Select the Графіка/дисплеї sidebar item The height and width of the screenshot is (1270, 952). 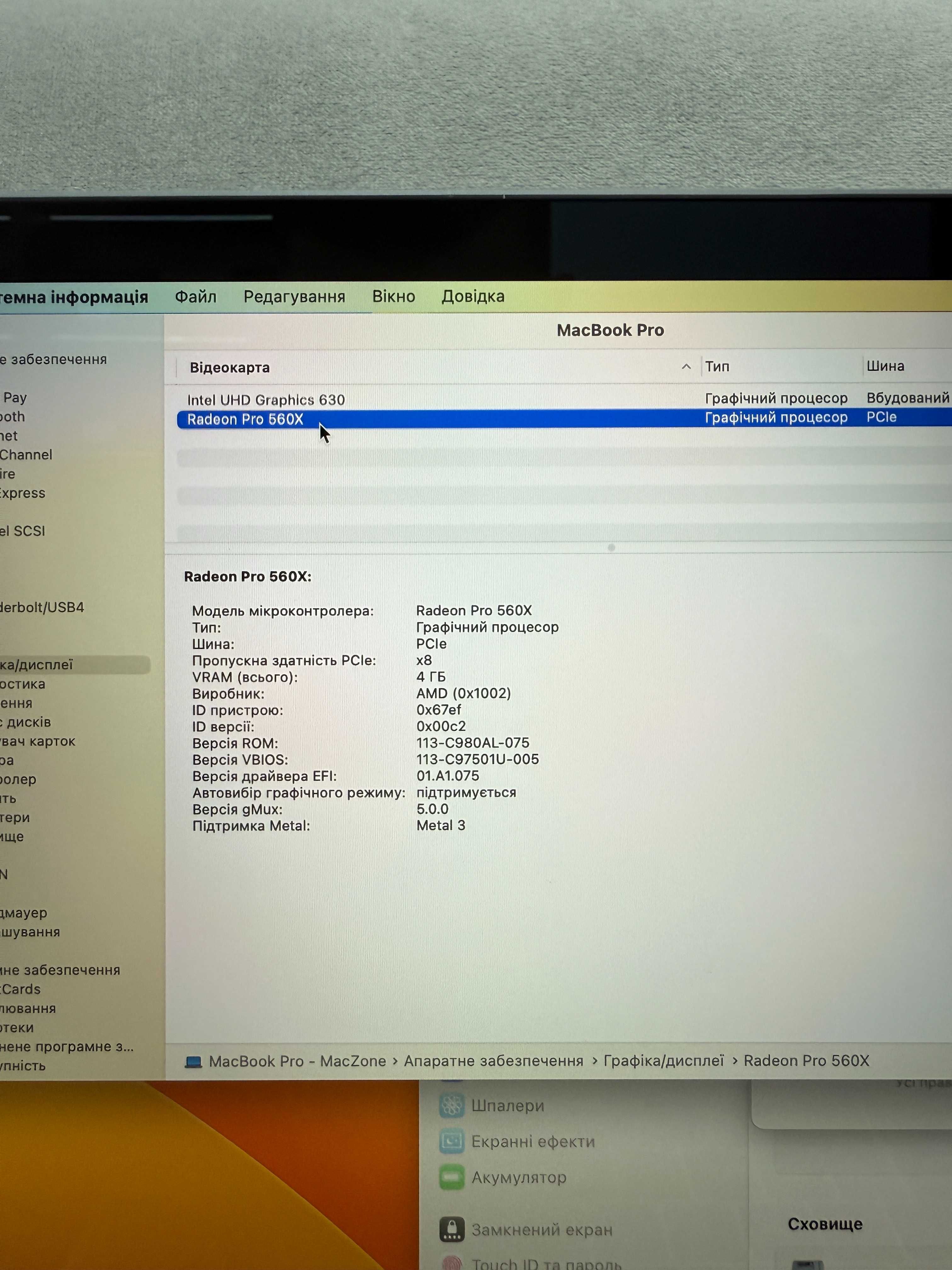click(x=75, y=665)
